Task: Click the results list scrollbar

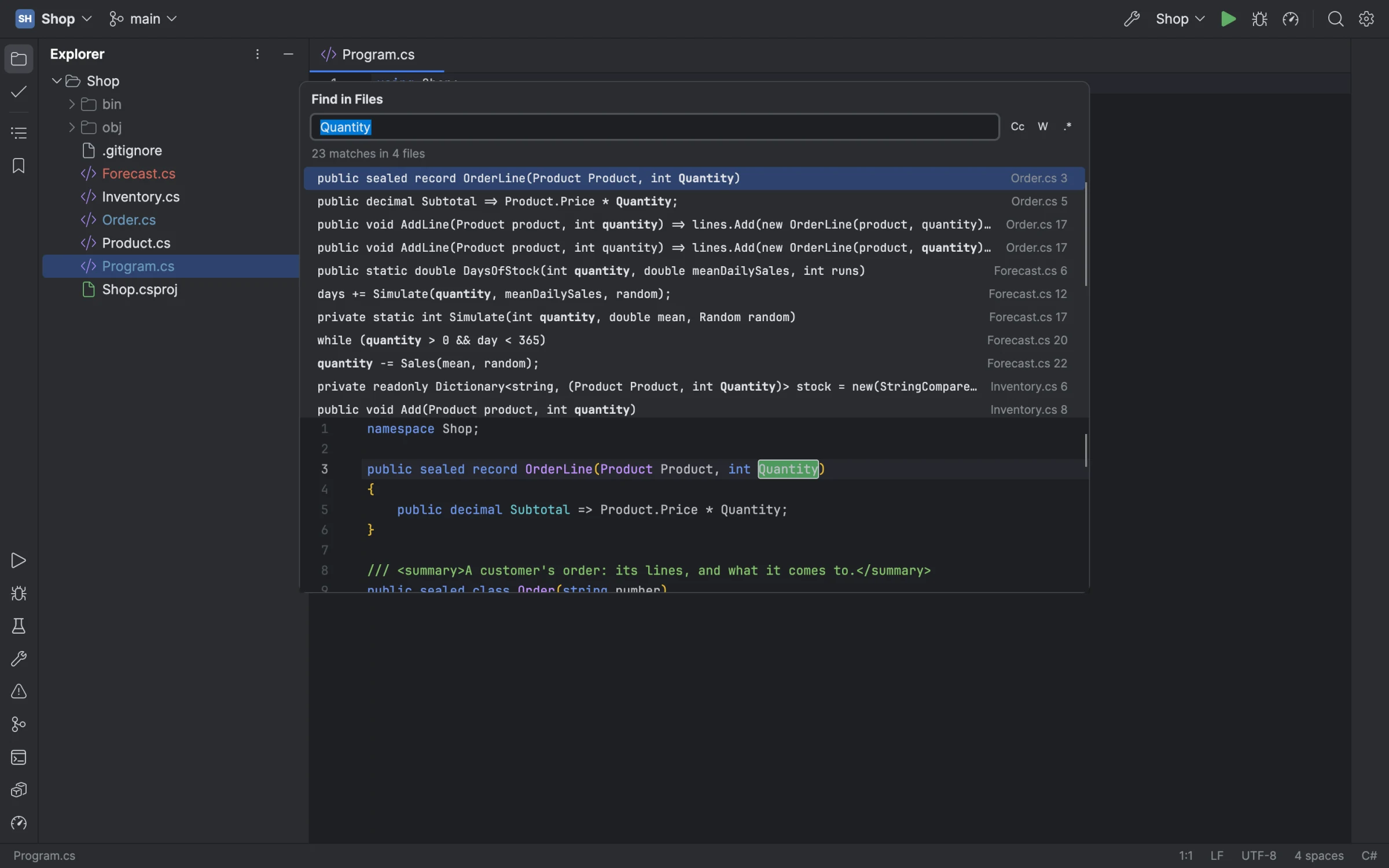Action: (1086, 234)
